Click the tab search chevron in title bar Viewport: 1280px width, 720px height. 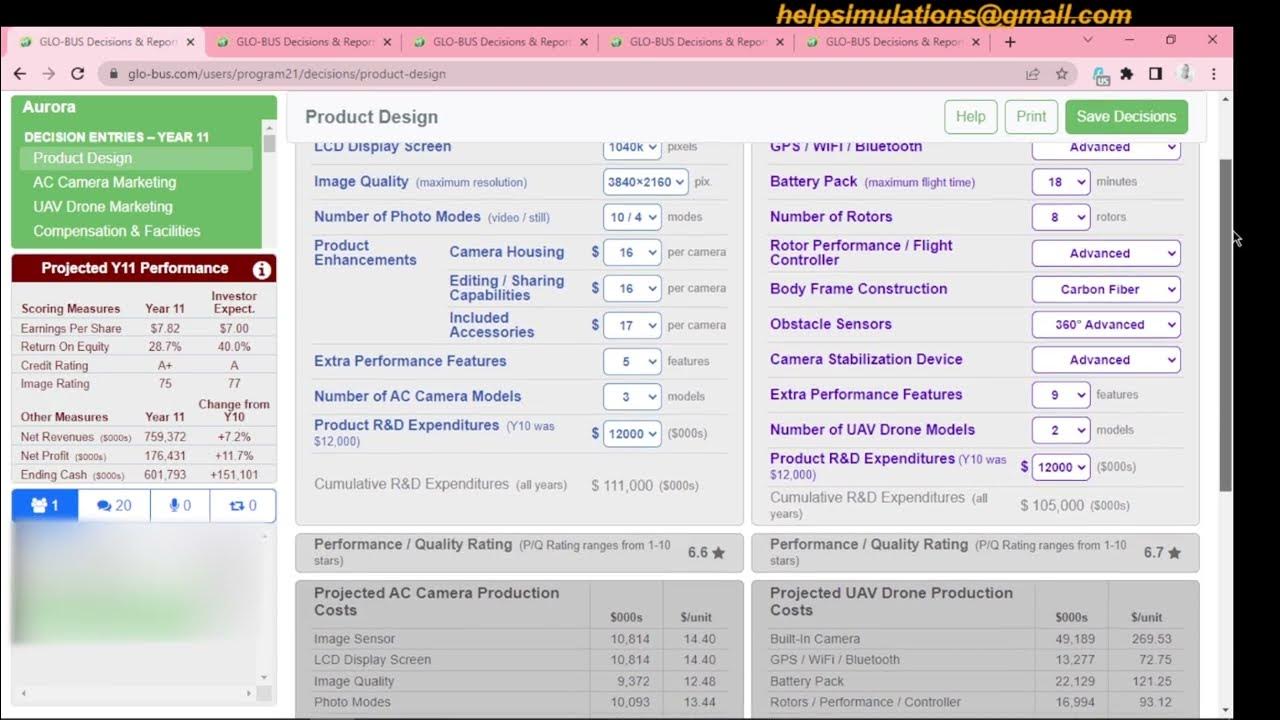click(1088, 40)
